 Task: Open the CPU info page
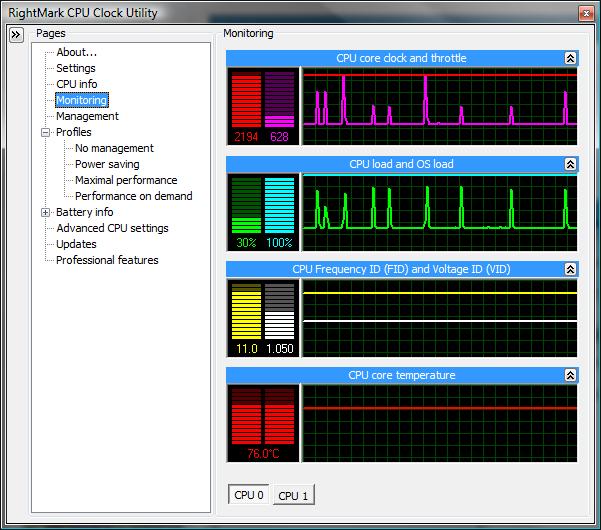[x=77, y=84]
